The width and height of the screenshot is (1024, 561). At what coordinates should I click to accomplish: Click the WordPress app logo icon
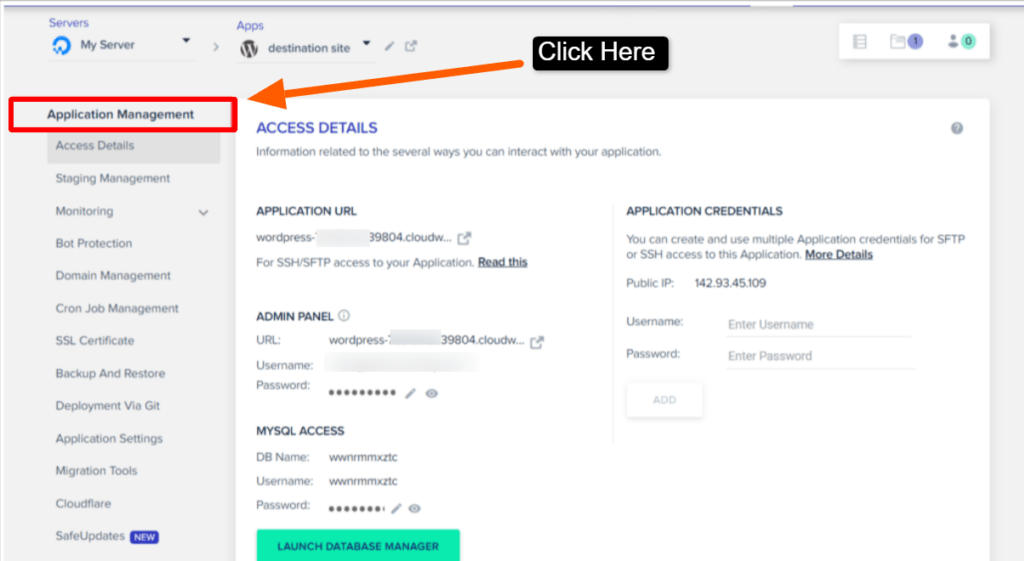click(249, 48)
